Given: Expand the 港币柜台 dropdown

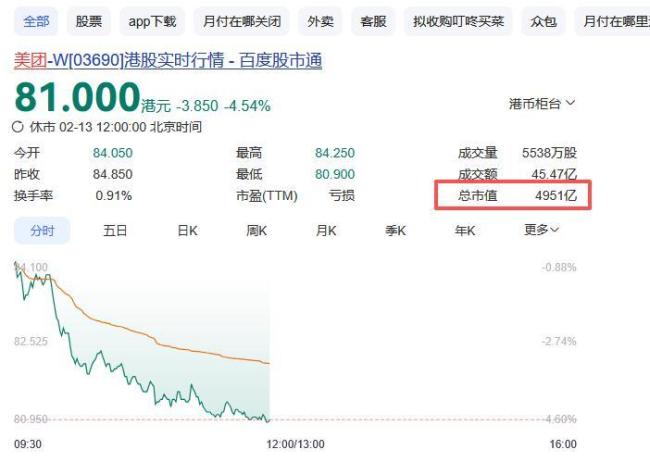Looking at the screenshot, I should 542,103.
